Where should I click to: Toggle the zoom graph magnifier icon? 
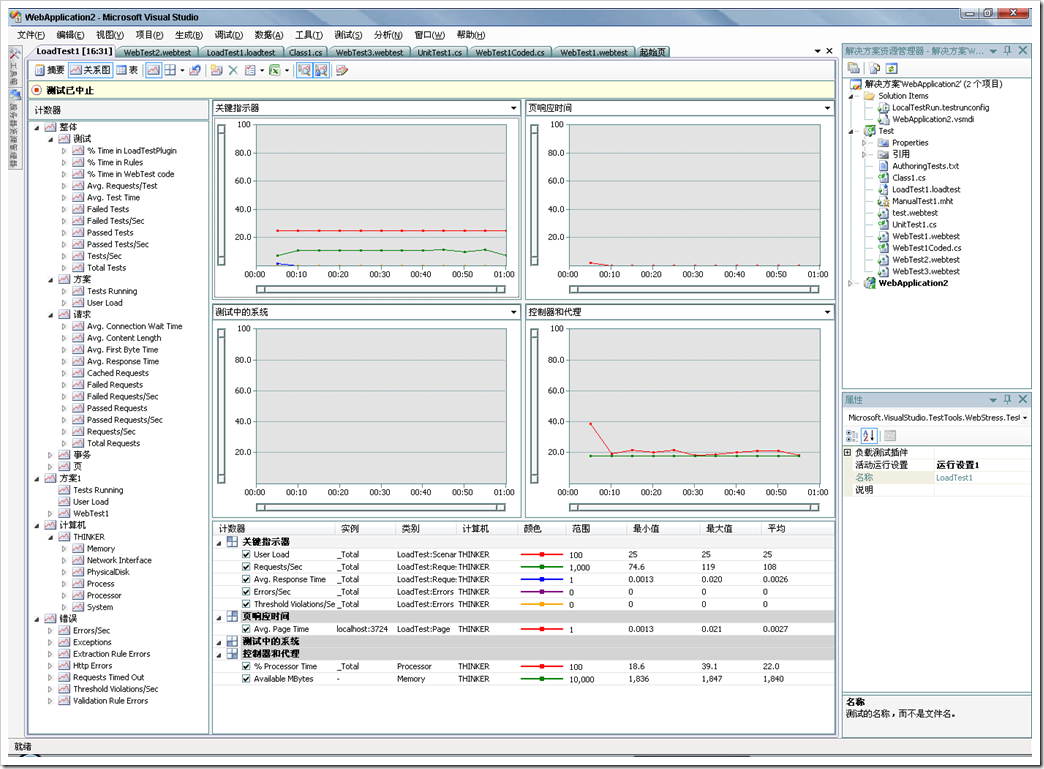[x=304, y=70]
